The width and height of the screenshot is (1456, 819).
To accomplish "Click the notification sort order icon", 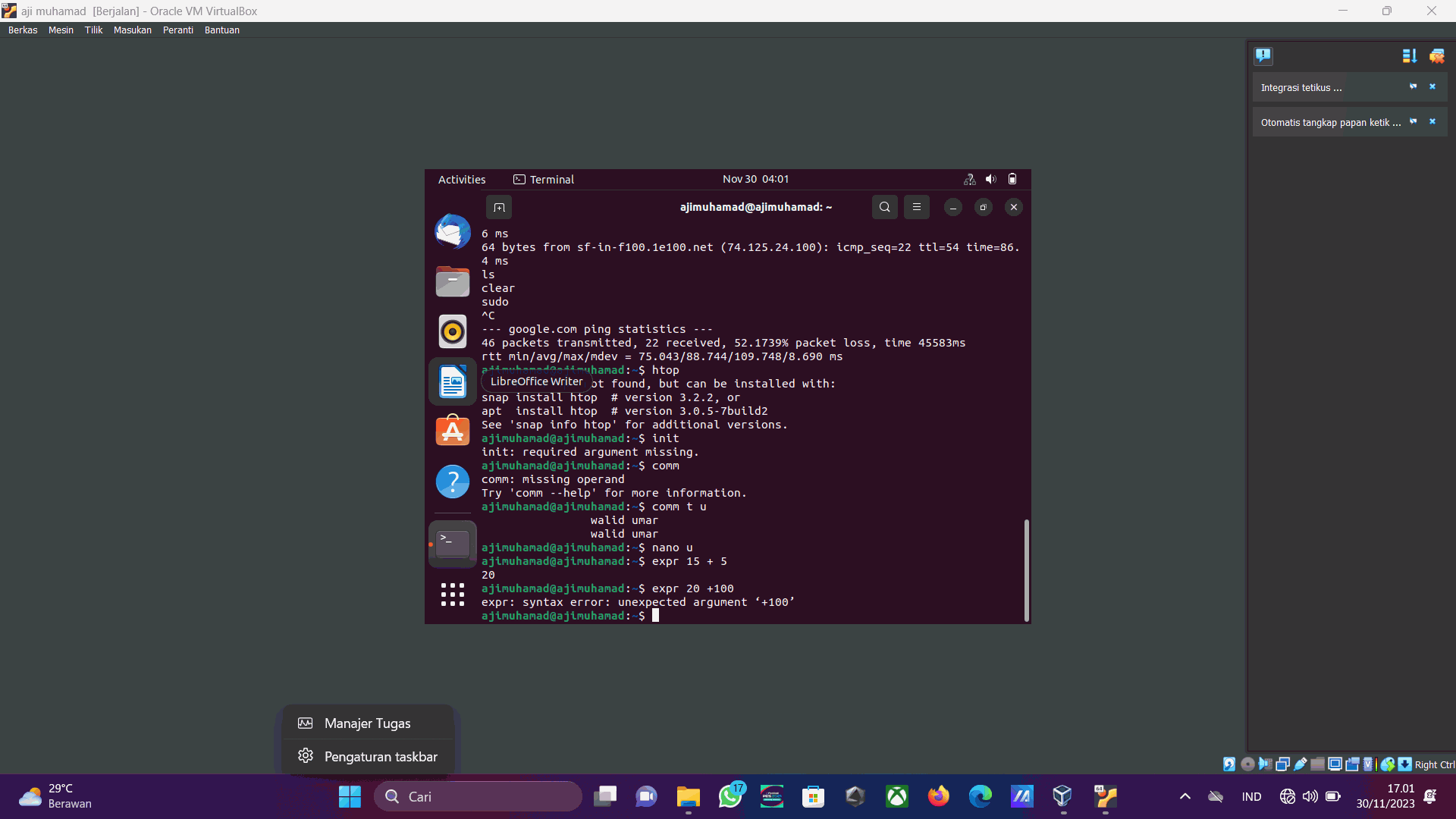I will pyautogui.click(x=1410, y=55).
